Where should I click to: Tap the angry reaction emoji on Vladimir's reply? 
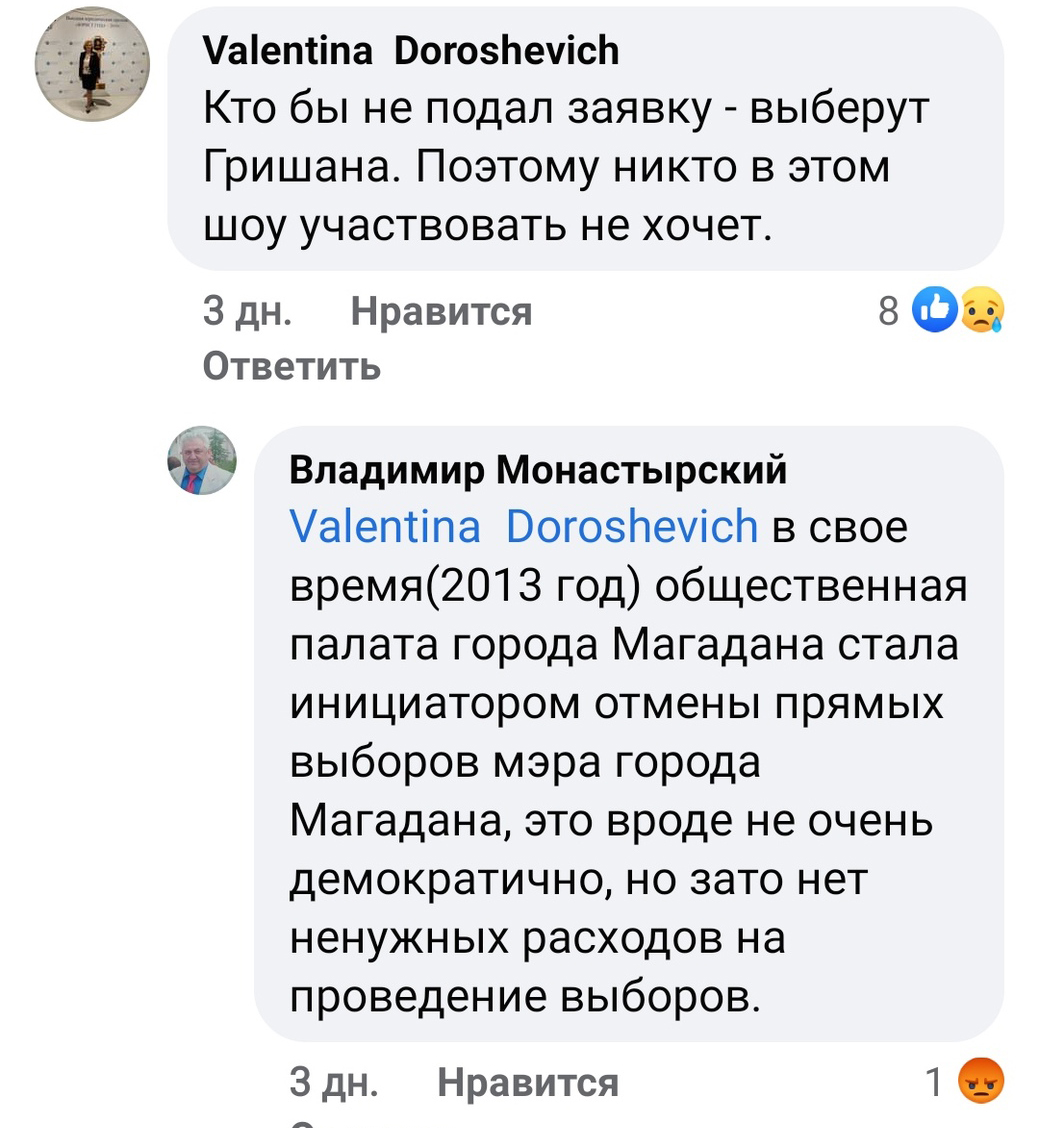[x=981, y=1082]
